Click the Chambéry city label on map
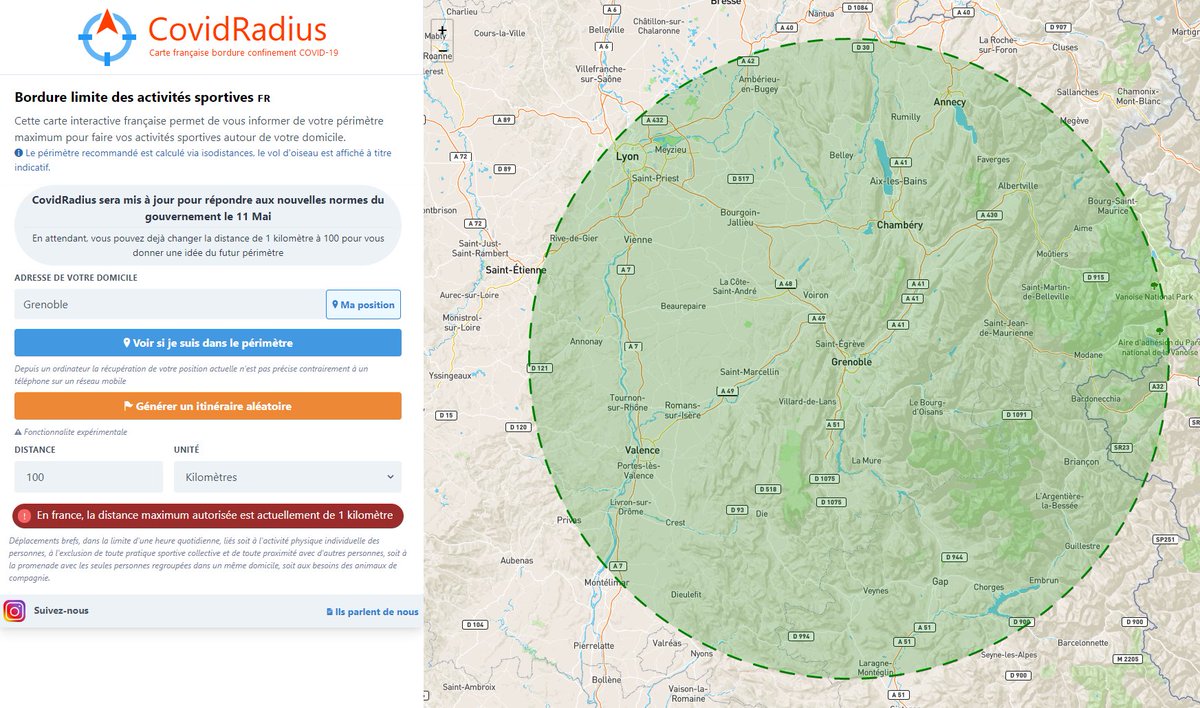The width and height of the screenshot is (1200, 708). click(899, 225)
